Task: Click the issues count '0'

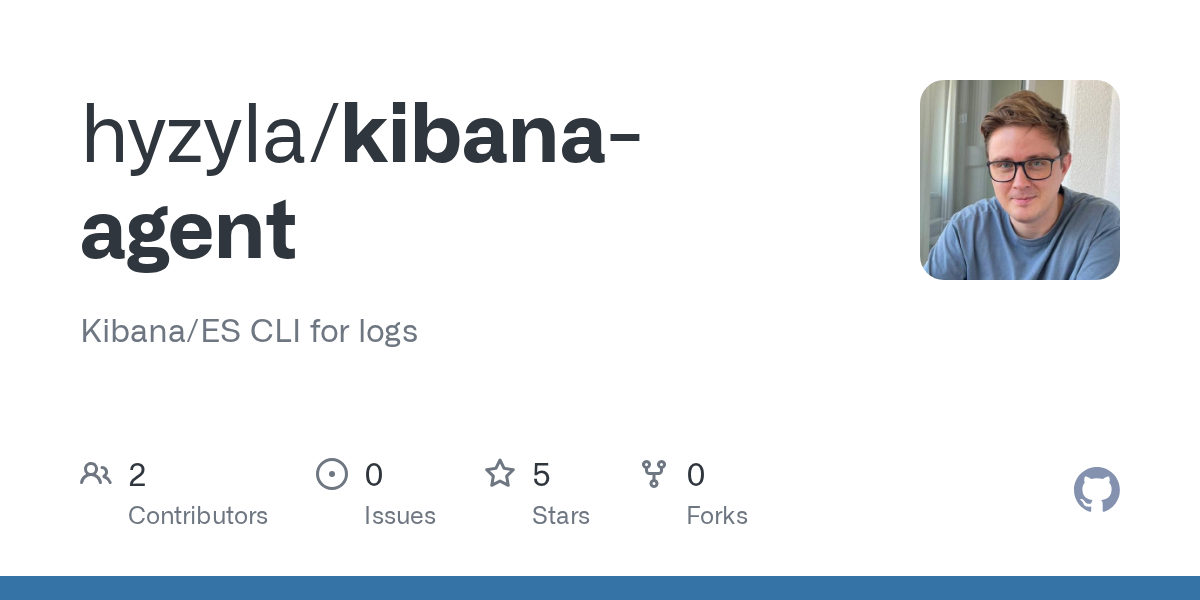Action: [374, 475]
